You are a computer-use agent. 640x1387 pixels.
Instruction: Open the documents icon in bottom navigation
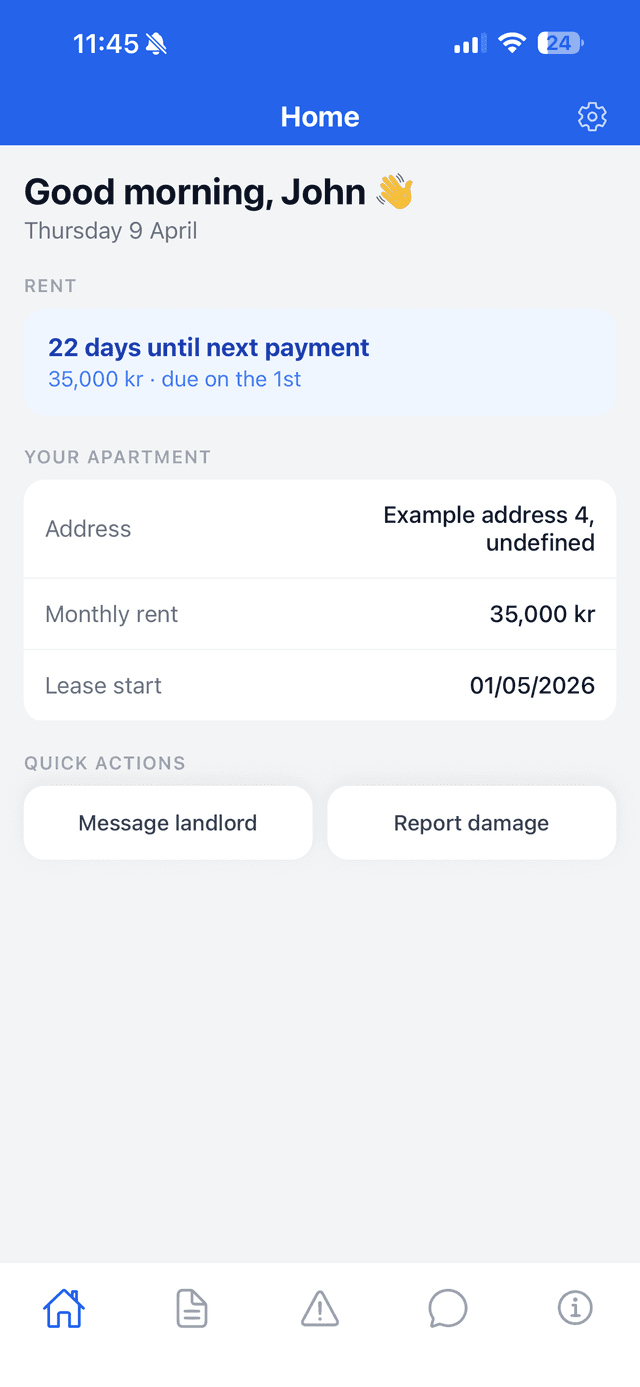point(191,1308)
